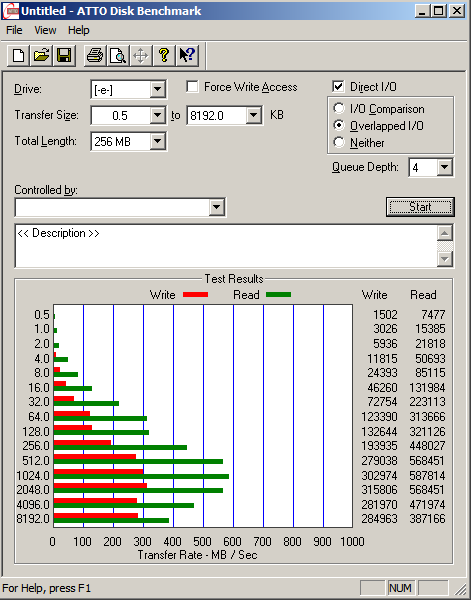Open the Help menu

click(78, 30)
